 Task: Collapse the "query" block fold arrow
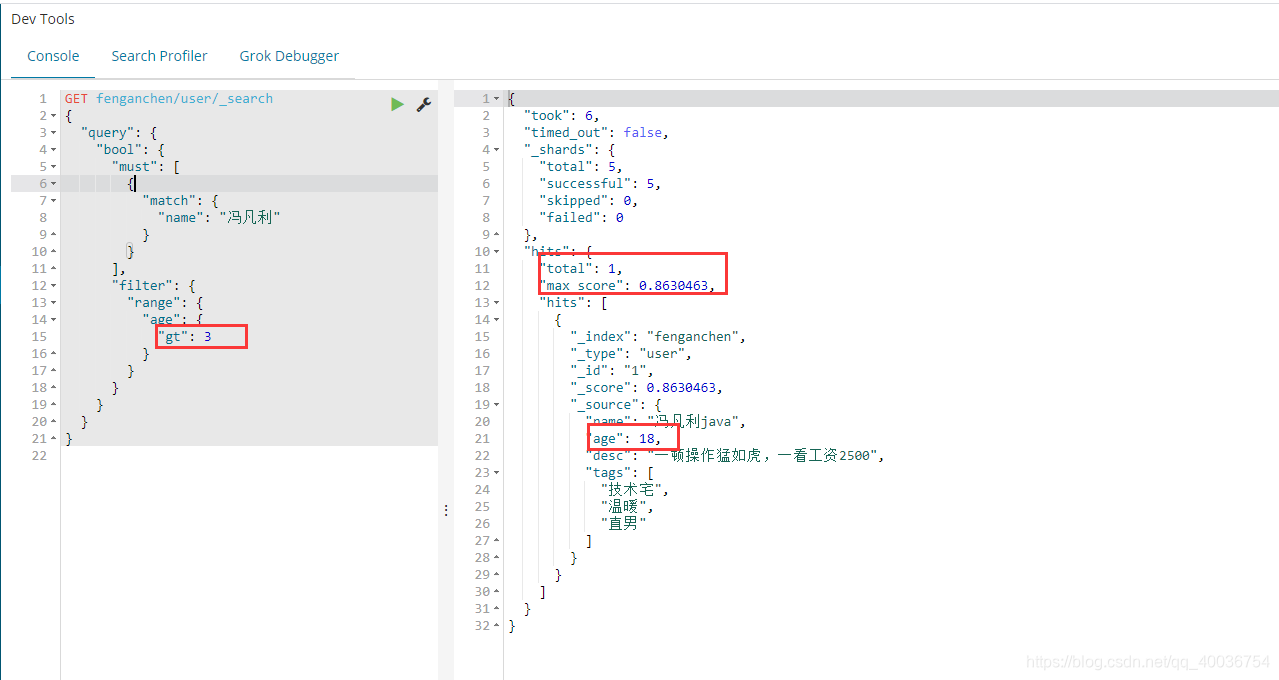coord(52,133)
